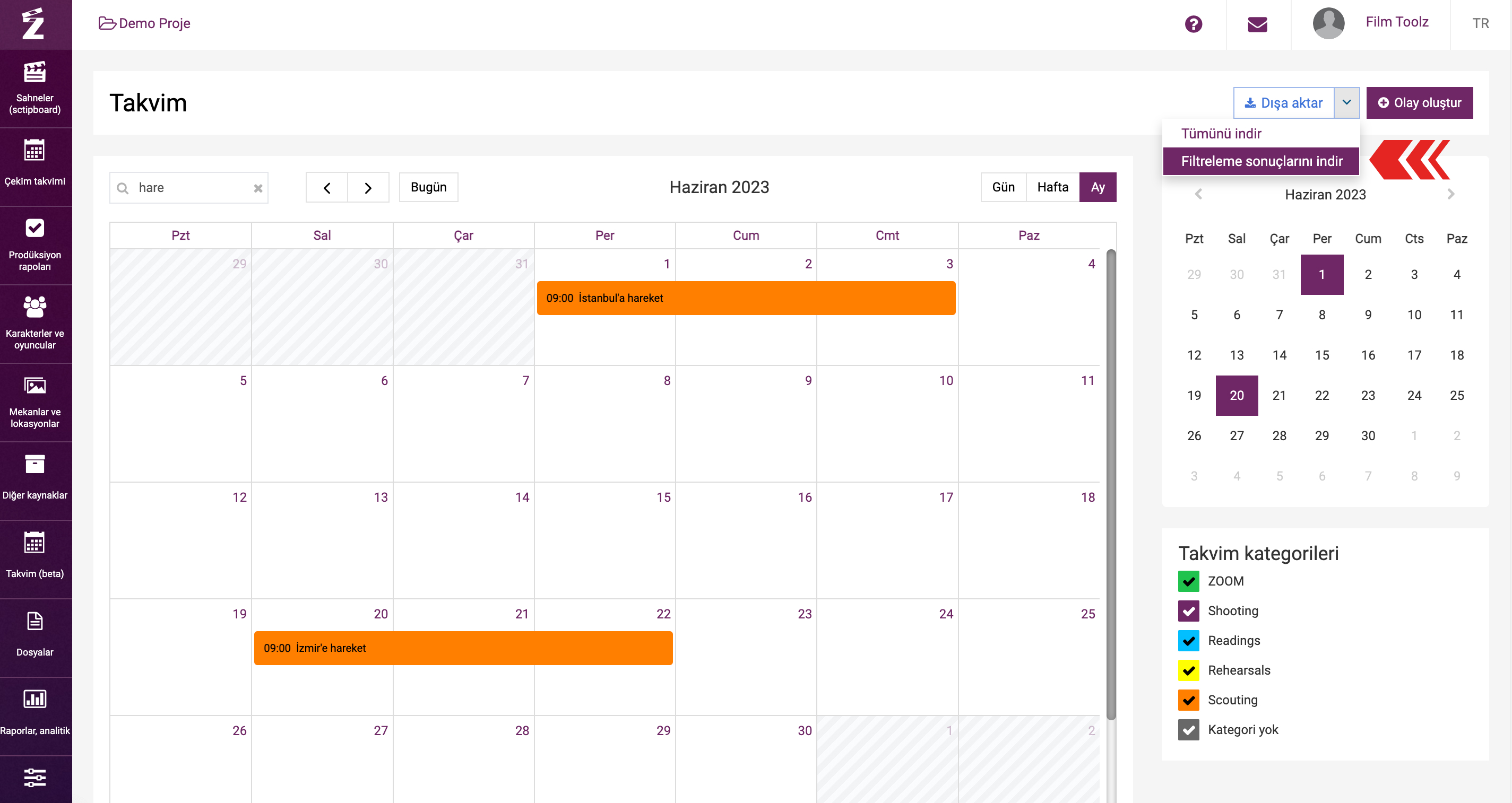This screenshot has height=803, width=1512.
Task: Switch to Ay view
Action: 1098,187
